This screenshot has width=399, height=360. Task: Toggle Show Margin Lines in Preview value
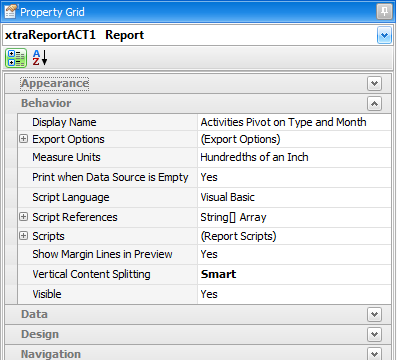[x=294, y=254]
